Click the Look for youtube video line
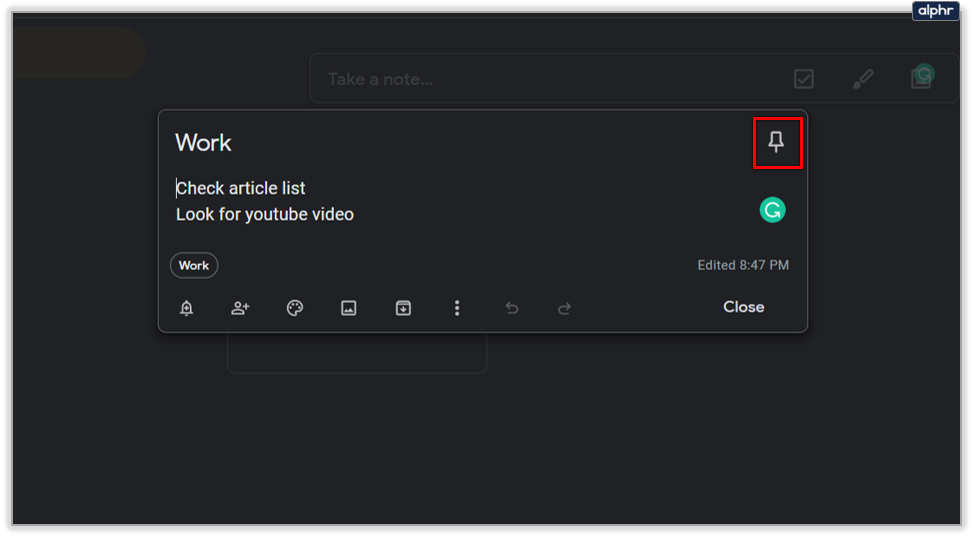973x537 pixels. (x=265, y=214)
